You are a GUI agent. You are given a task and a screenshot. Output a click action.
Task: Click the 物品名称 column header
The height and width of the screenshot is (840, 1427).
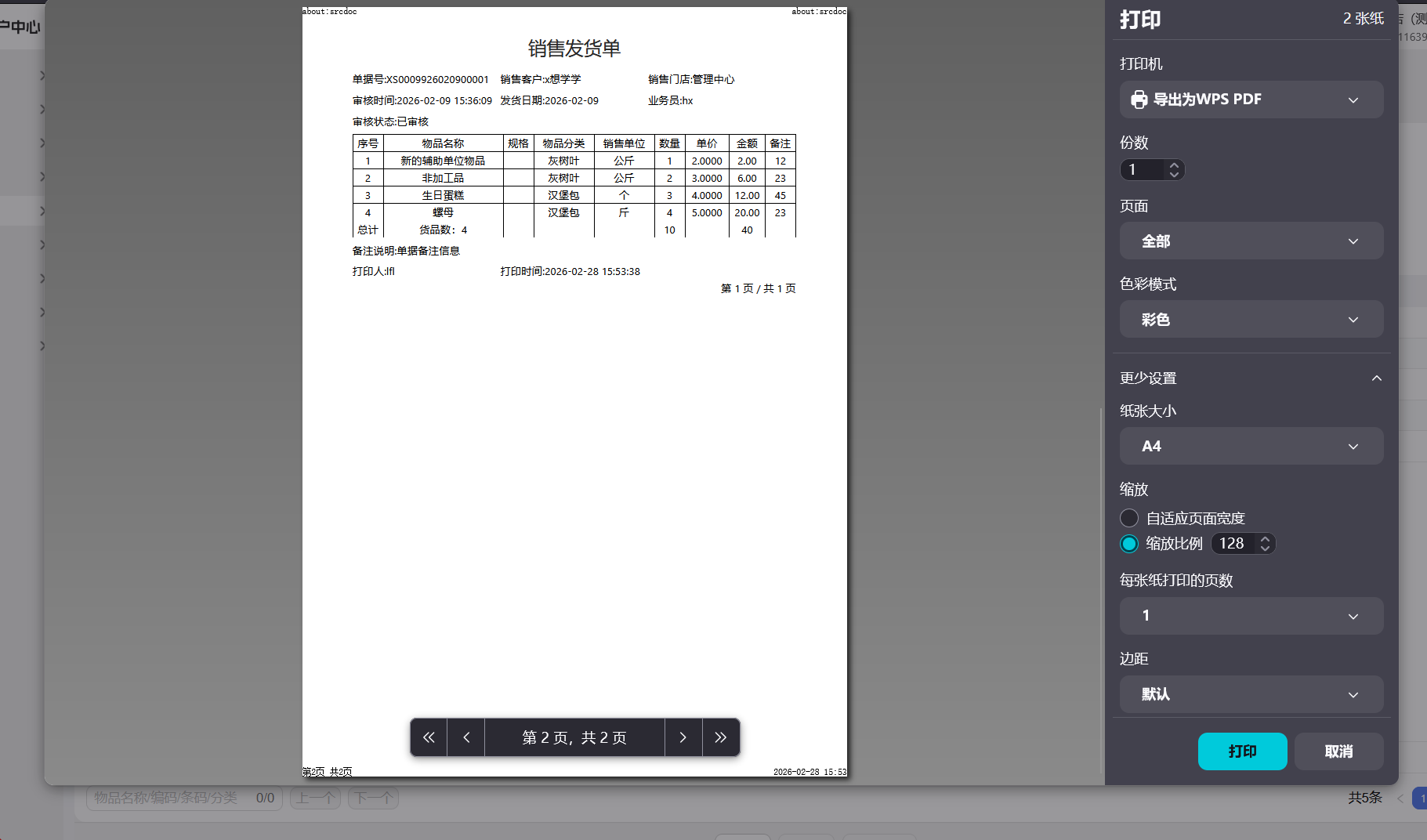[443, 143]
